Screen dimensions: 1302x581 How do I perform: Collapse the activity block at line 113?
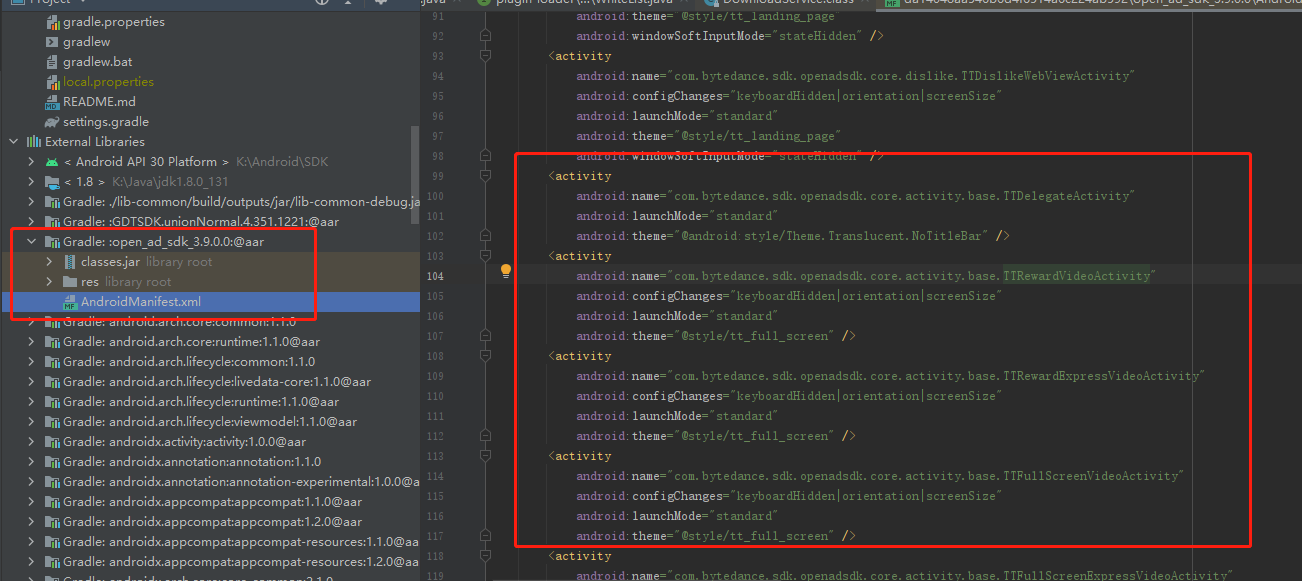point(485,456)
